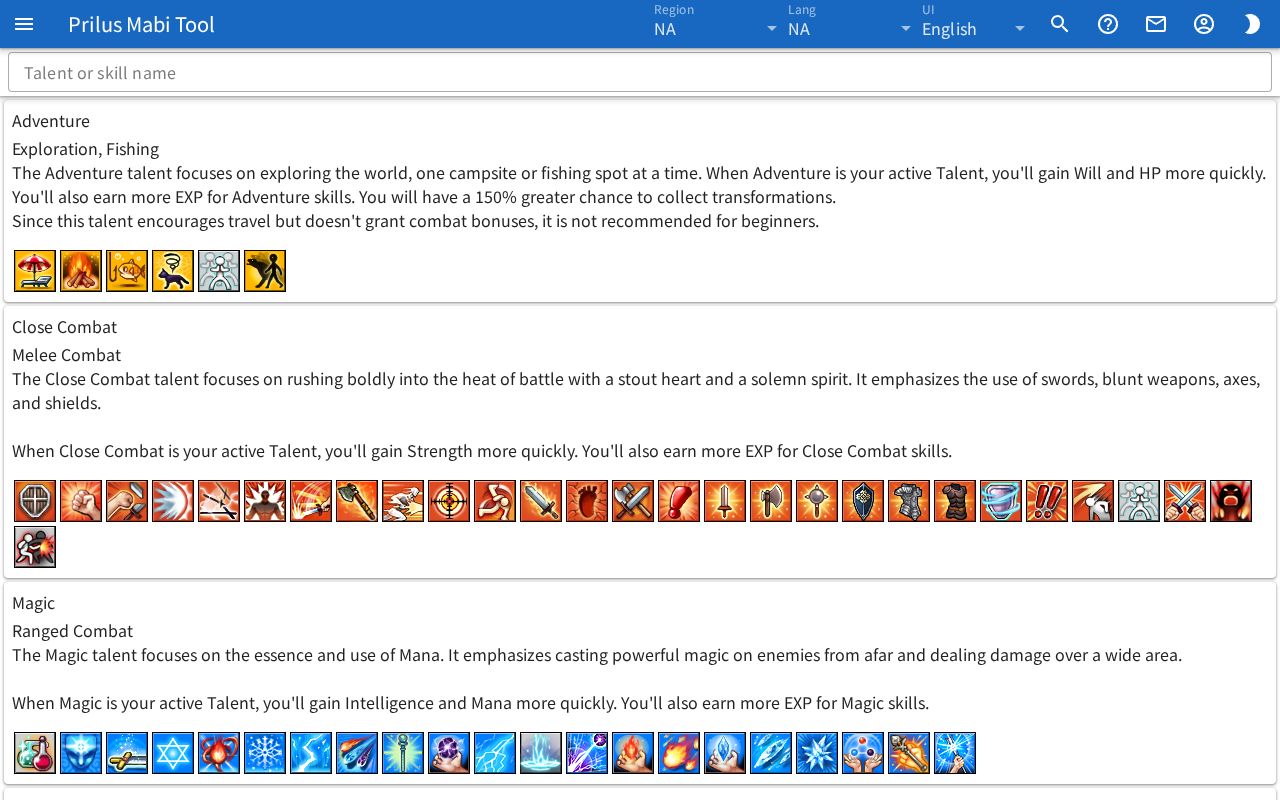Open the UI language dropdown showing English
This screenshot has height=800, width=1280.
pos(974,24)
